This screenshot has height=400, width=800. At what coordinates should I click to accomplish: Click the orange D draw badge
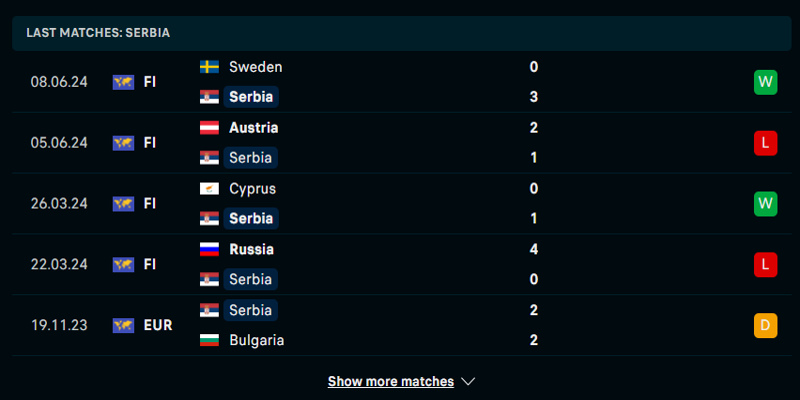click(765, 325)
